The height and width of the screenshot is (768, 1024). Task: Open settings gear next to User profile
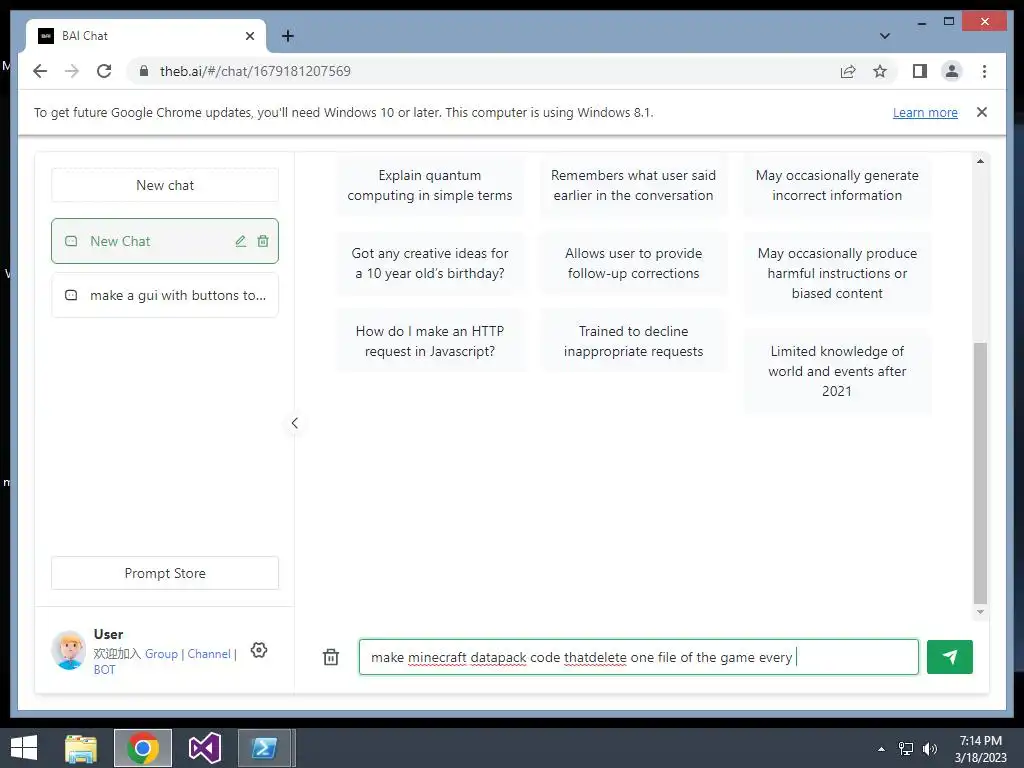259,650
